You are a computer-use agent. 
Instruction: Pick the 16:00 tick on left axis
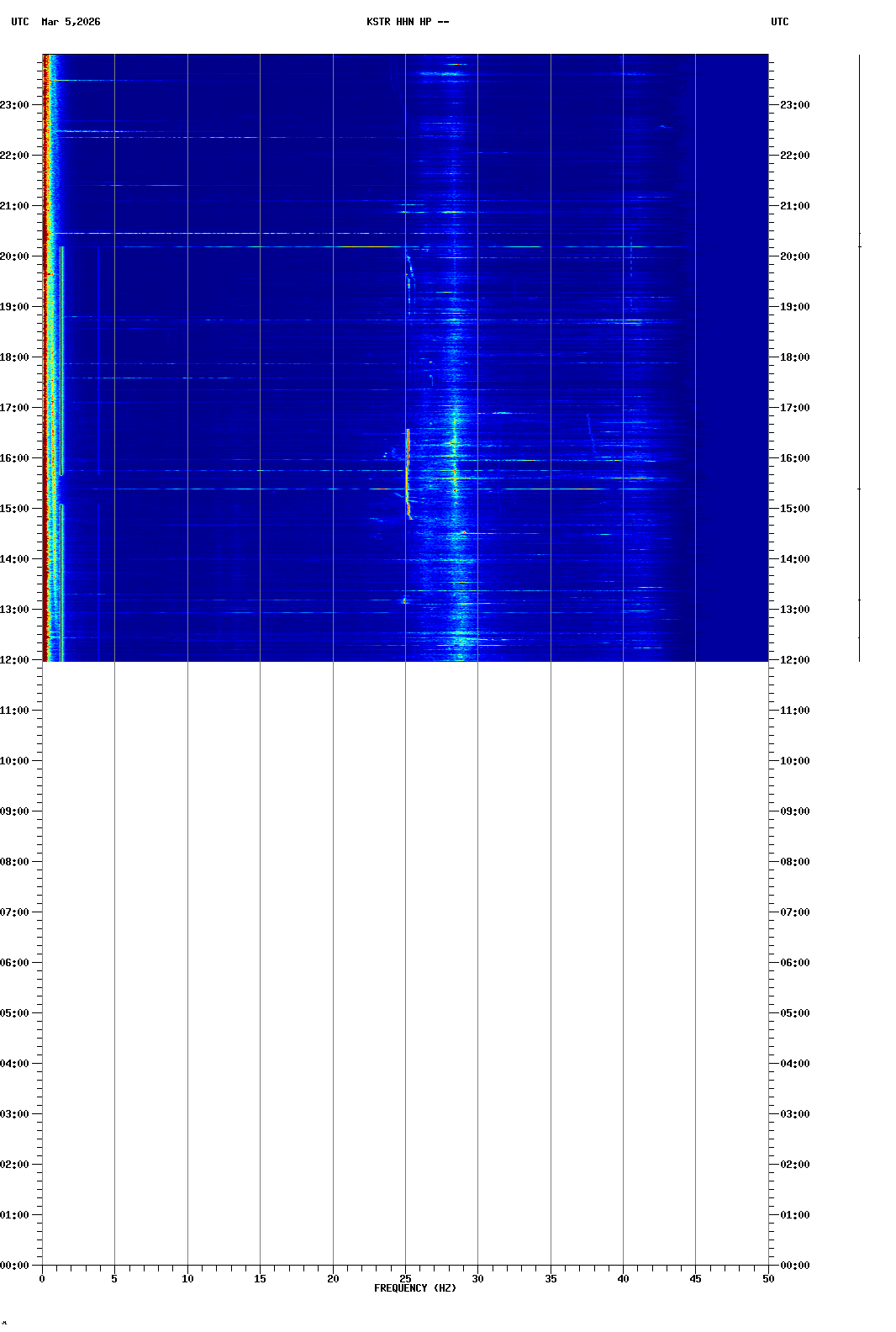tap(14, 458)
